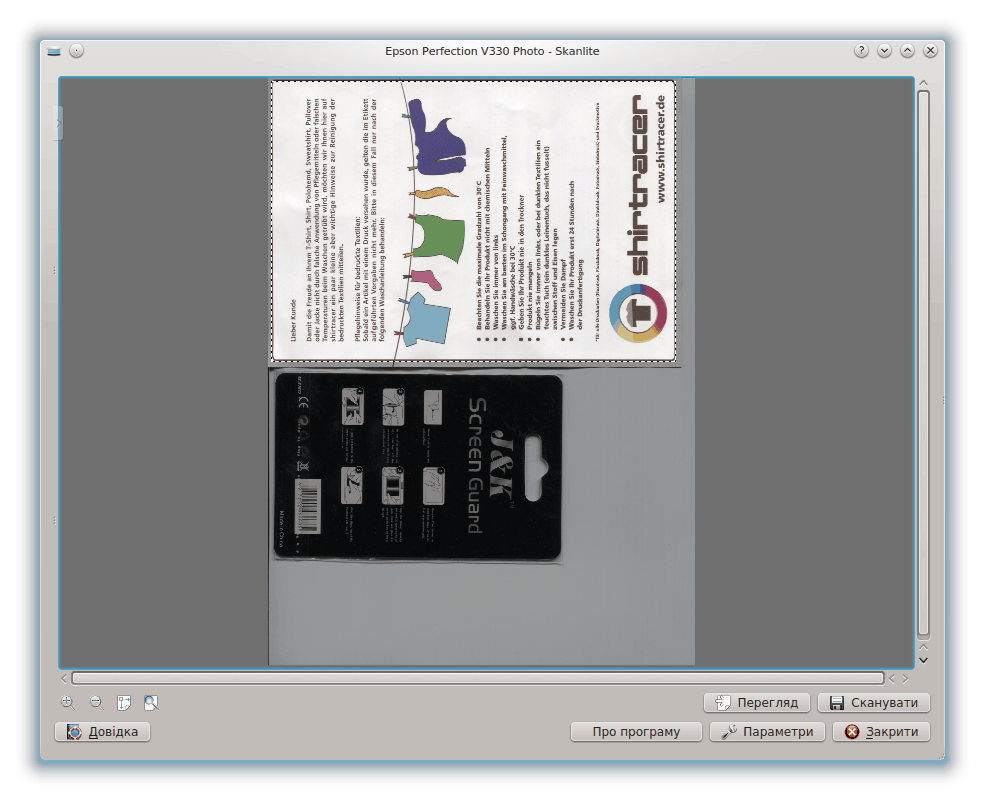Open the scanner window menu icon

coord(54,51)
